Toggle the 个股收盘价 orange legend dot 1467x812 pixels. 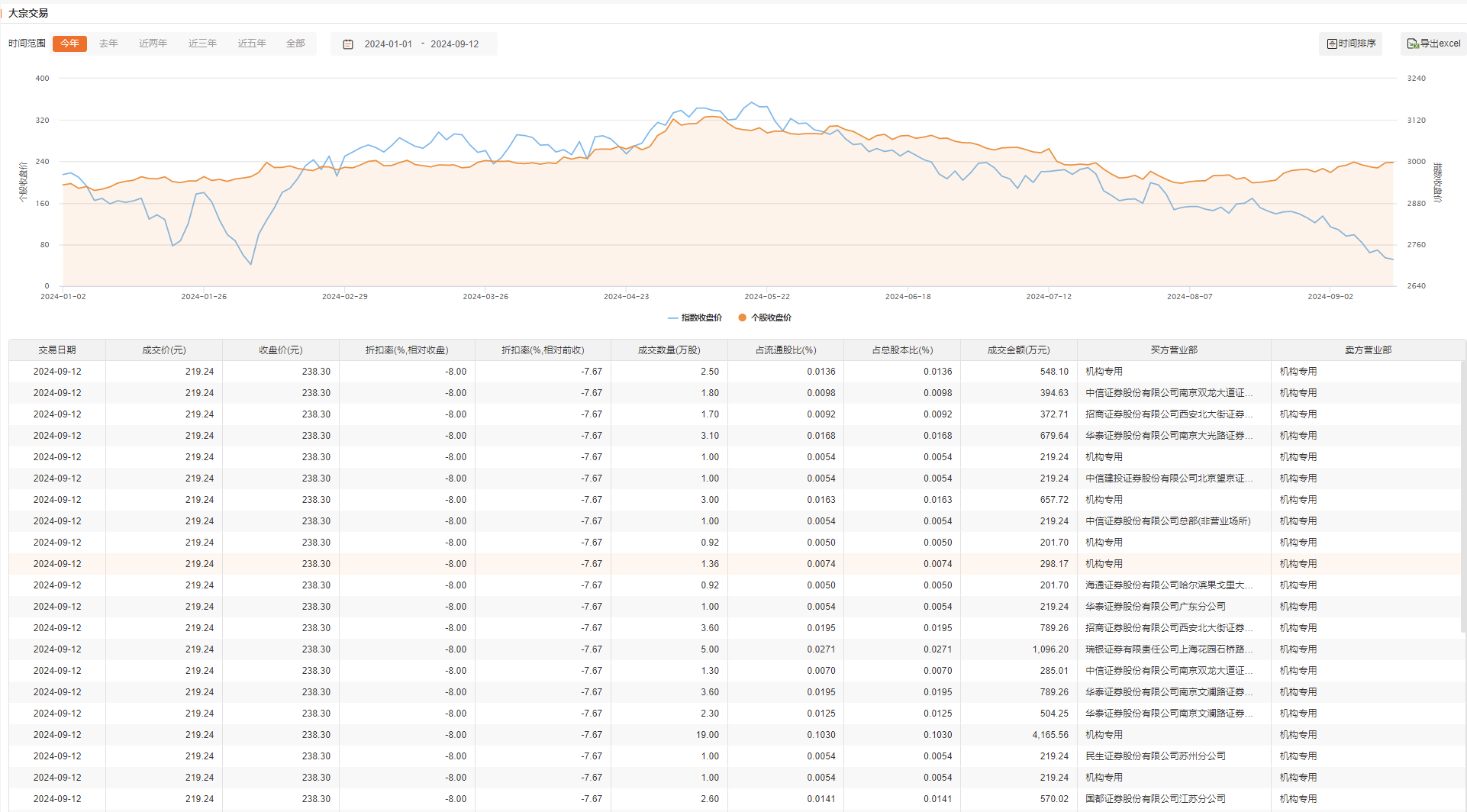coord(742,317)
